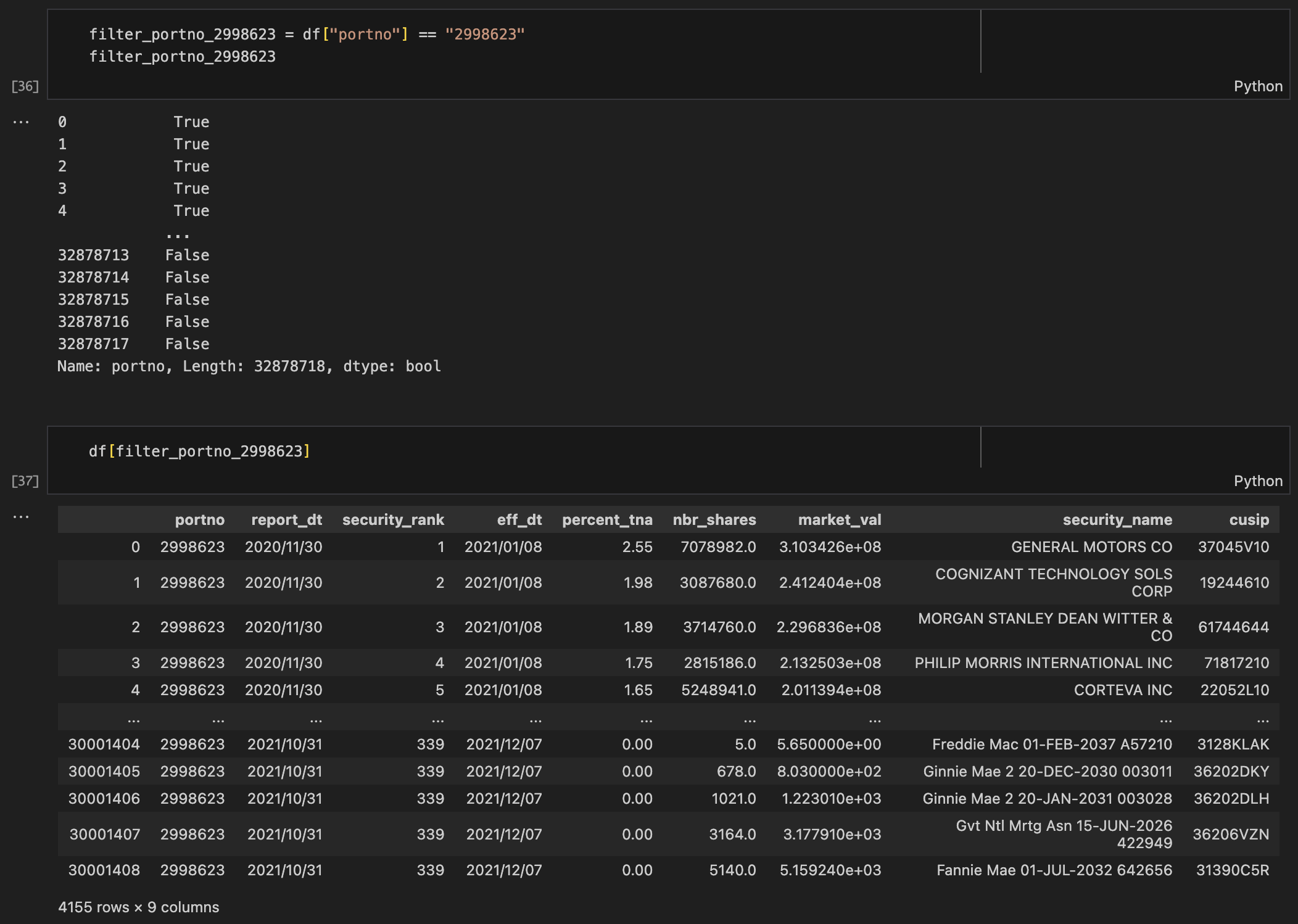Open output options ellipsis for cell 37
The image size is (1298, 924).
click(21, 517)
